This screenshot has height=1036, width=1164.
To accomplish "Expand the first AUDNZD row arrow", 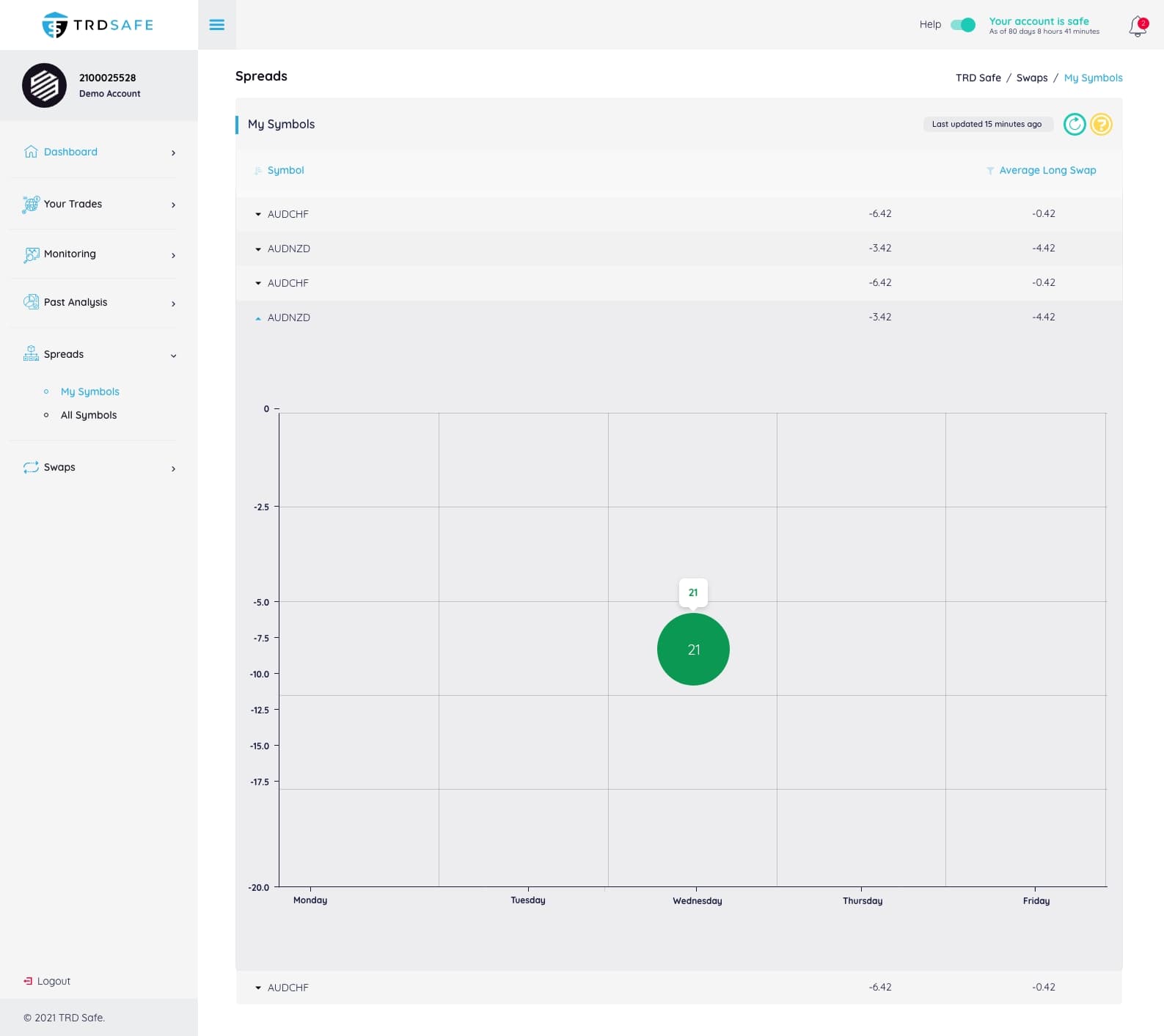I will point(258,249).
